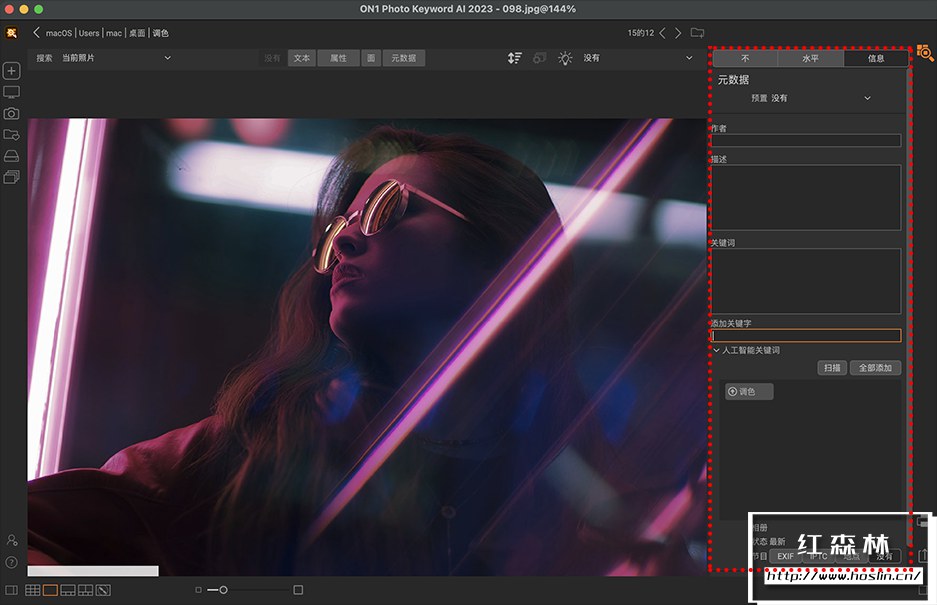Click the monitor icon in left sidebar

tap(12, 93)
